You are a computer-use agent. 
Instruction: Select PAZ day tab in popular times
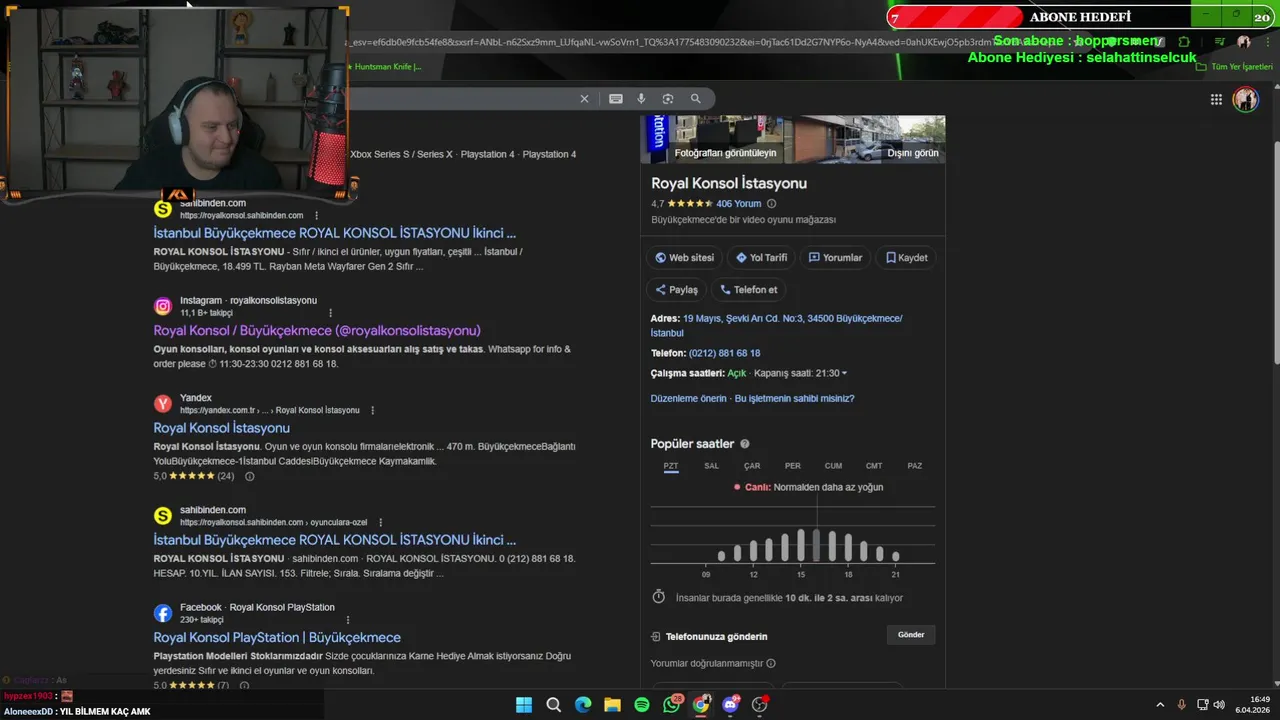click(x=914, y=466)
